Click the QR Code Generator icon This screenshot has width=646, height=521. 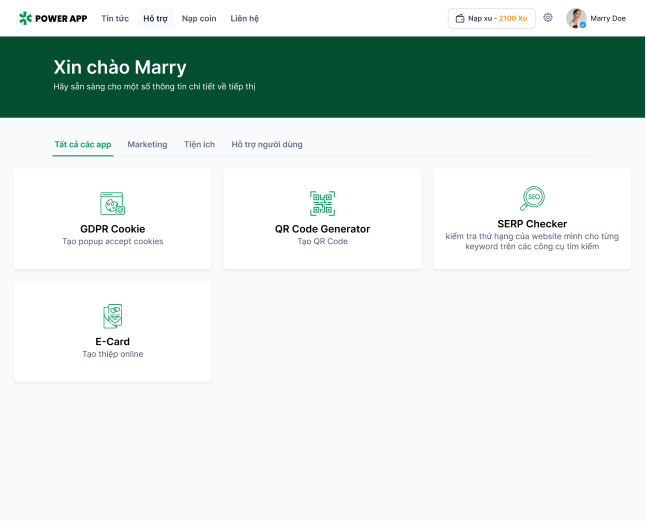tap(322, 203)
